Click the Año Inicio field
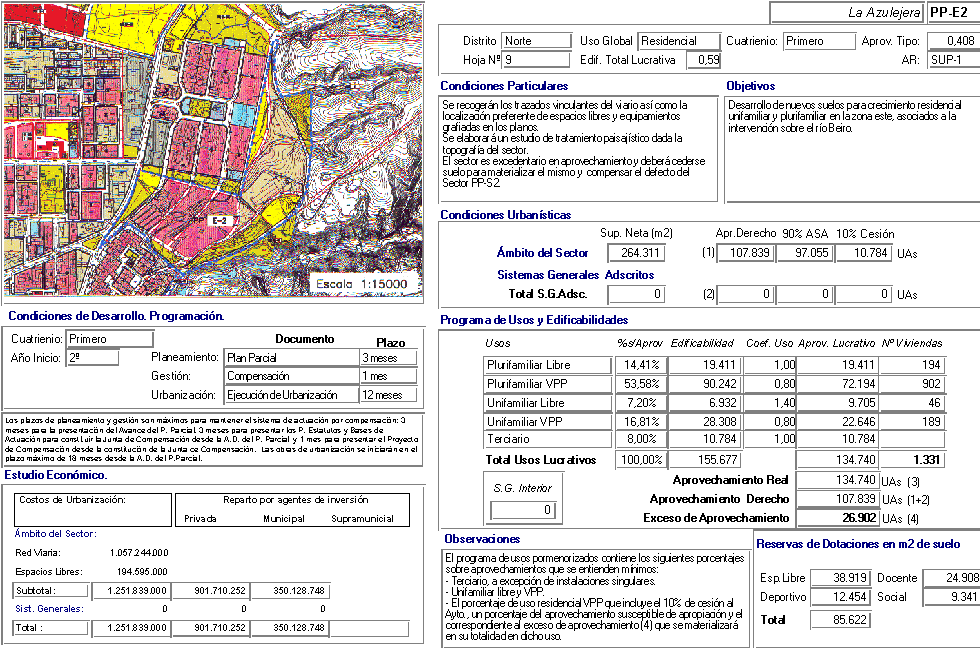Screen dimensions: 980x648 tap(92, 357)
